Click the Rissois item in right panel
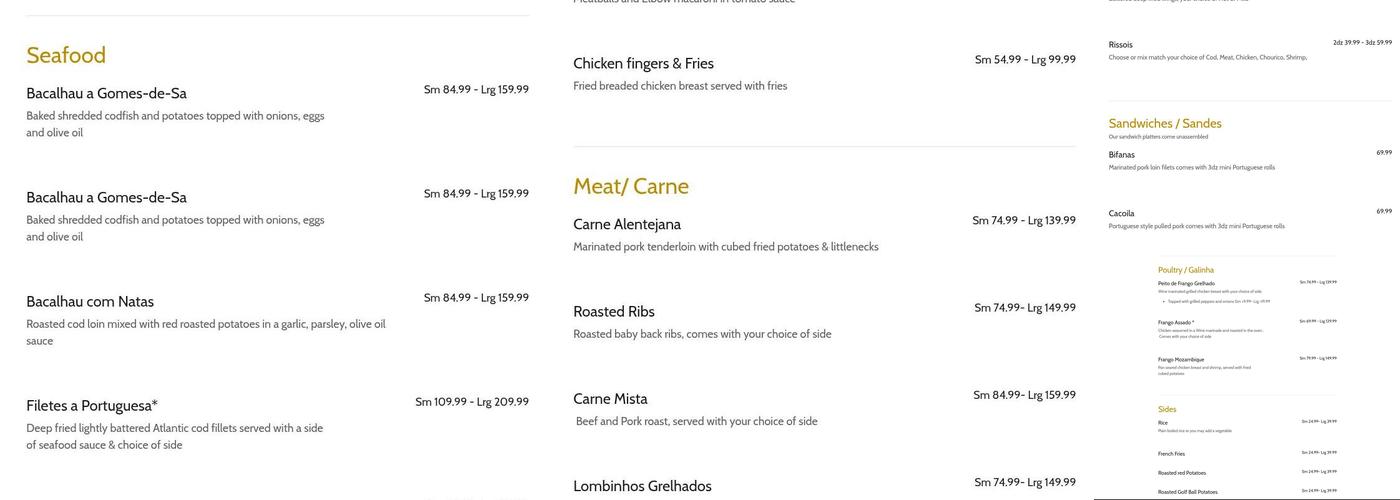 (1121, 45)
